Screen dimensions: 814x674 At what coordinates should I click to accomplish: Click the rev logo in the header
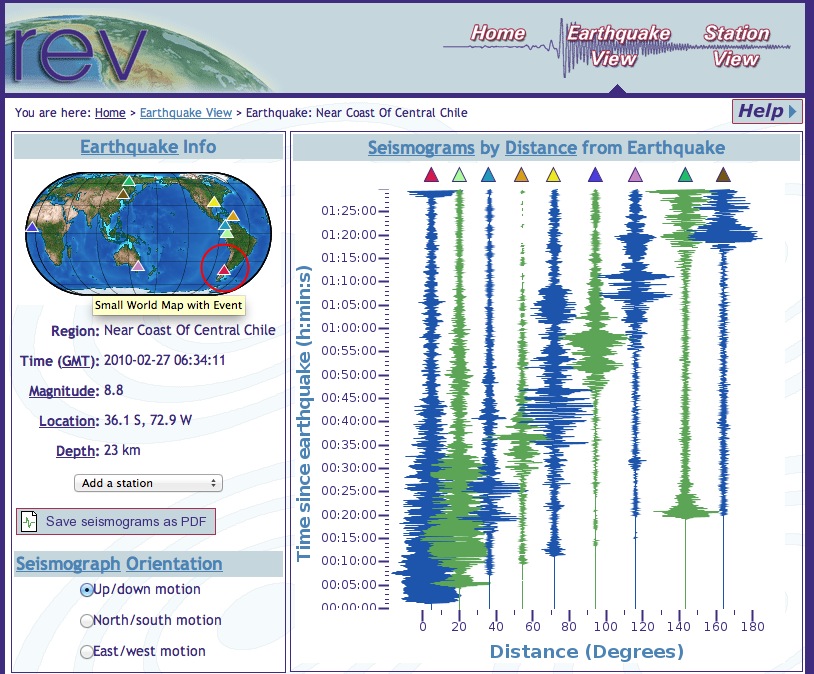(x=80, y=46)
